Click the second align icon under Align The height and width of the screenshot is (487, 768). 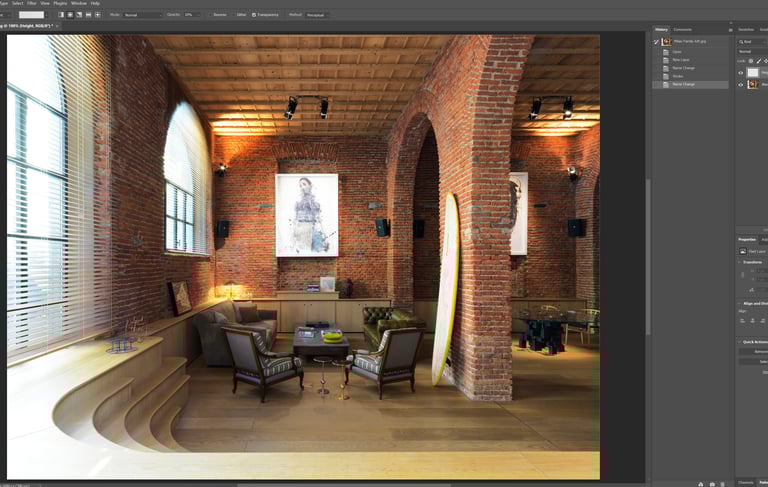[752, 321]
